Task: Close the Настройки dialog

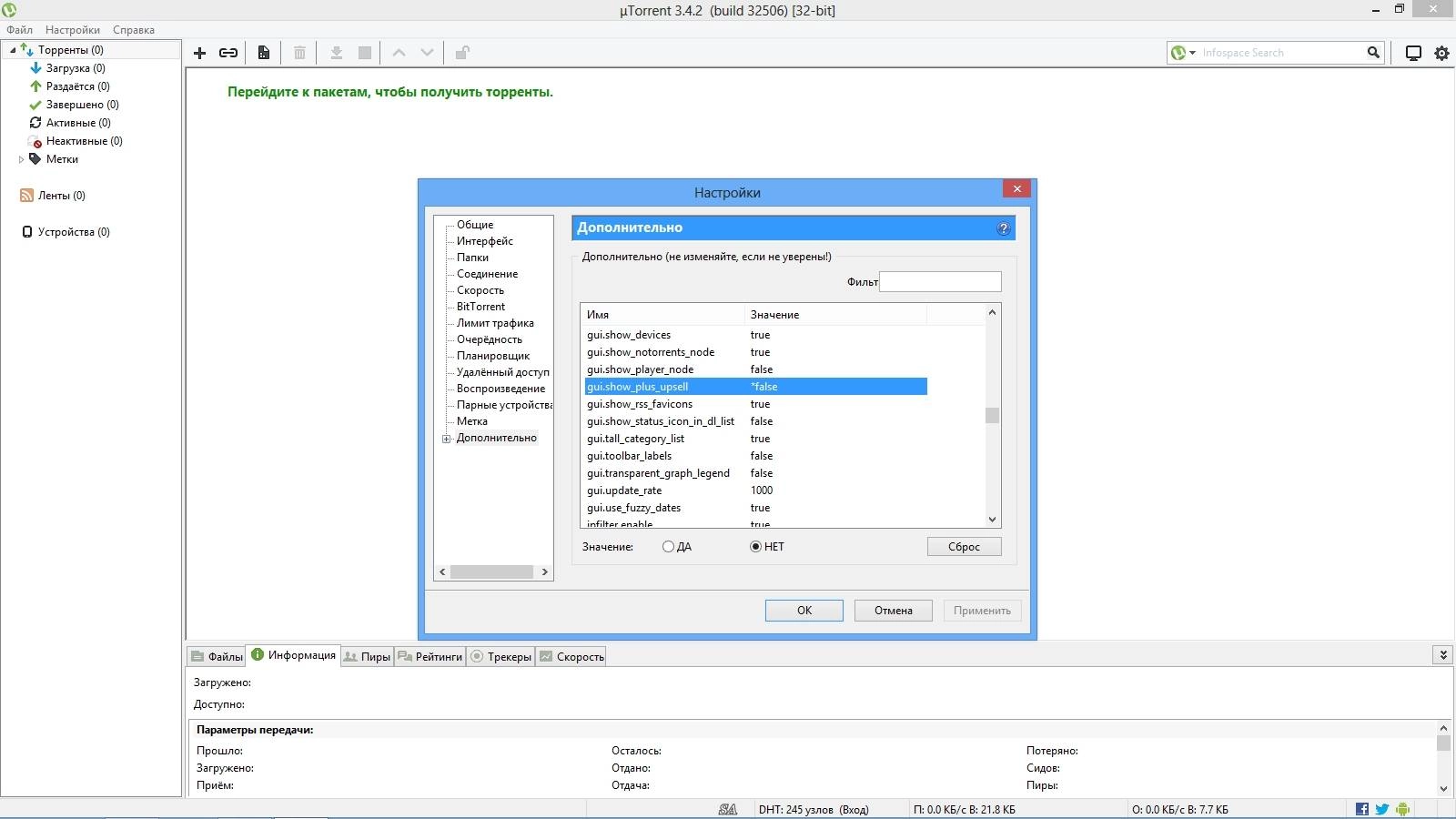Action: click(x=1017, y=188)
